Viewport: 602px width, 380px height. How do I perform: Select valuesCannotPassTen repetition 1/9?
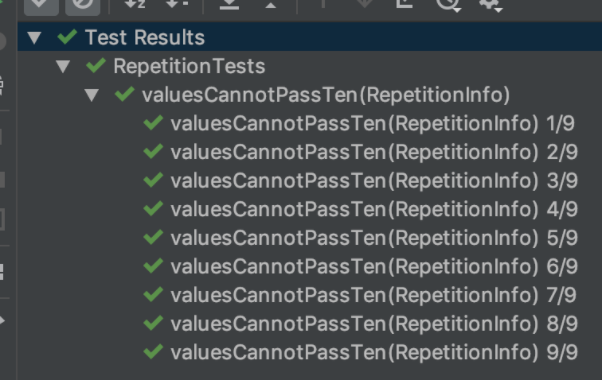tap(372, 124)
